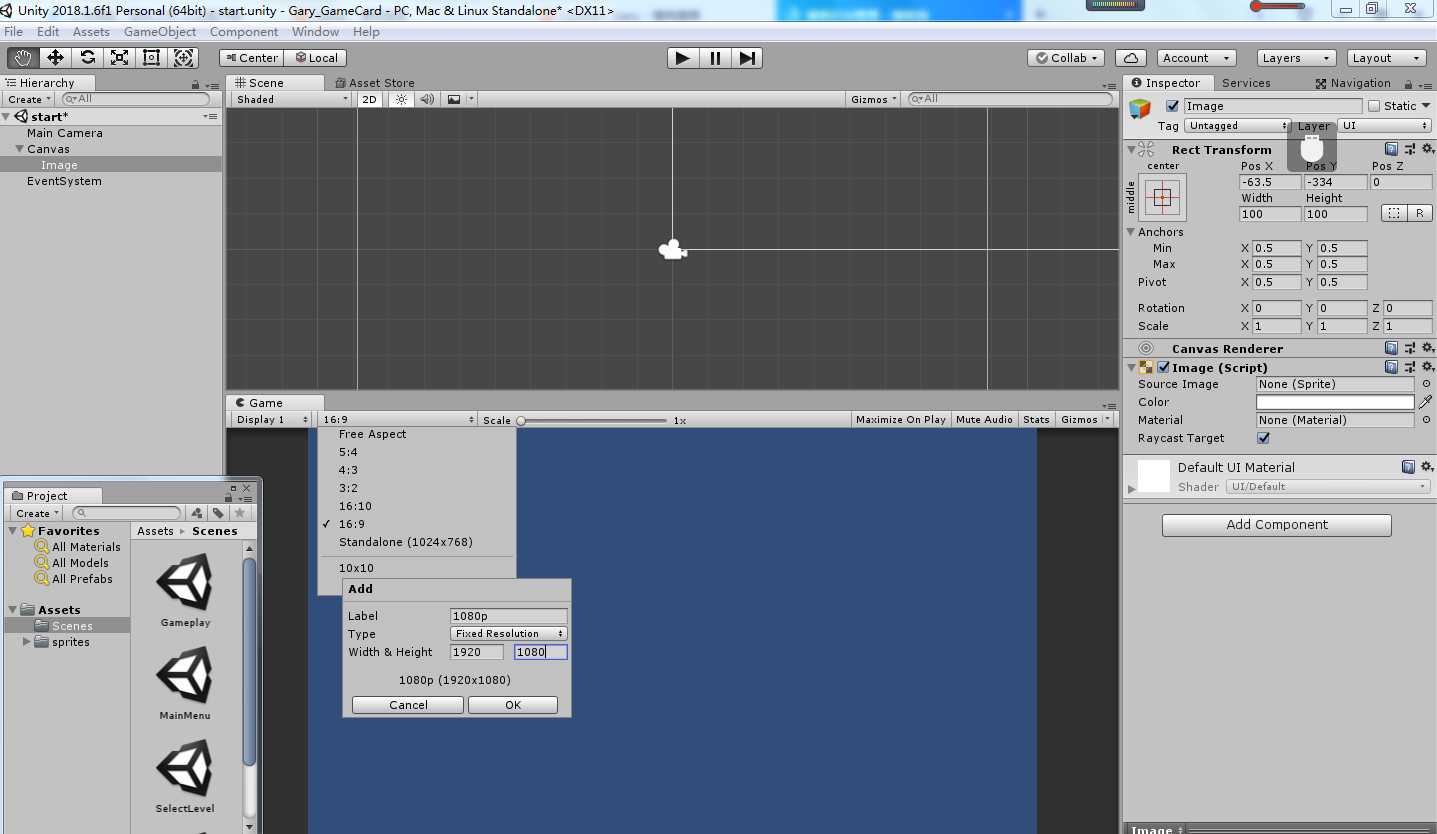
Task: Click Cancel in the Add dialog
Action: 408,705
